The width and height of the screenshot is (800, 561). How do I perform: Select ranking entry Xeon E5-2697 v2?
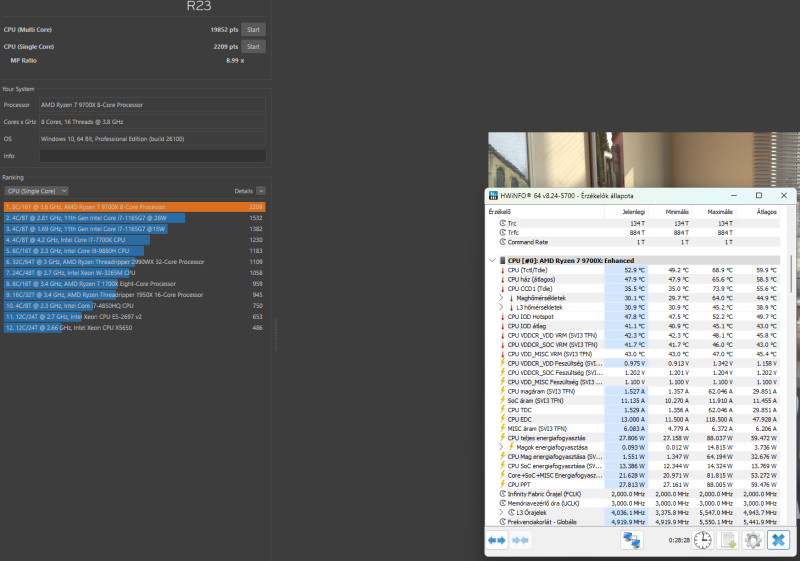tap(135, 317)
